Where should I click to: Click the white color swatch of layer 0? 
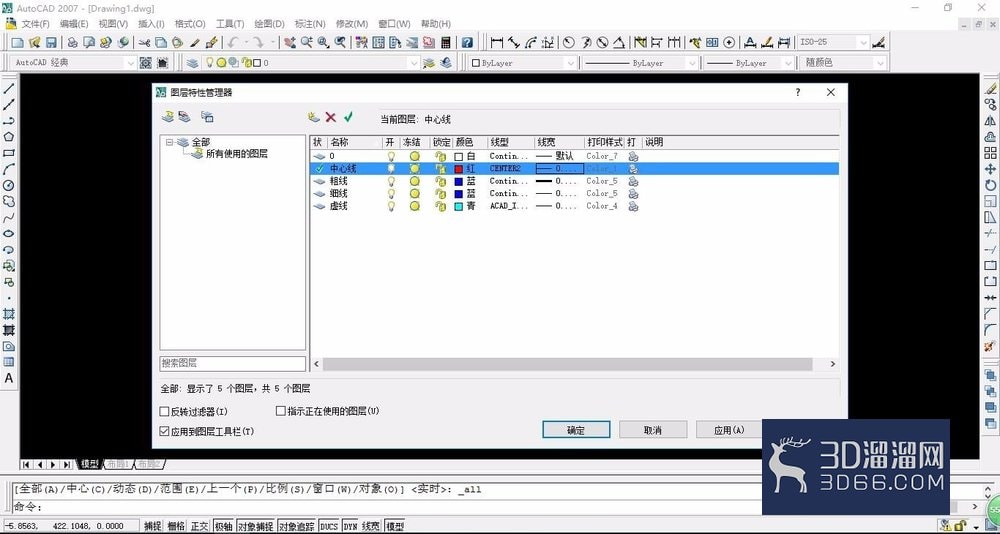[459, 156]
